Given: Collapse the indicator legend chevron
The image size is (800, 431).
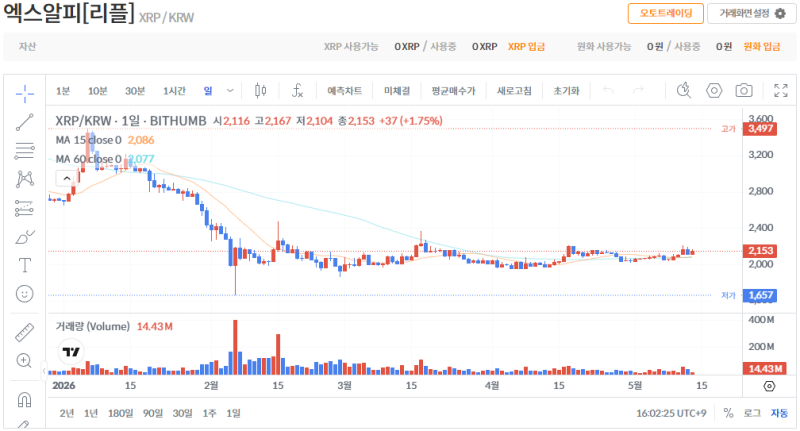Looking at the screenshot, I should [x=67, y=179].
